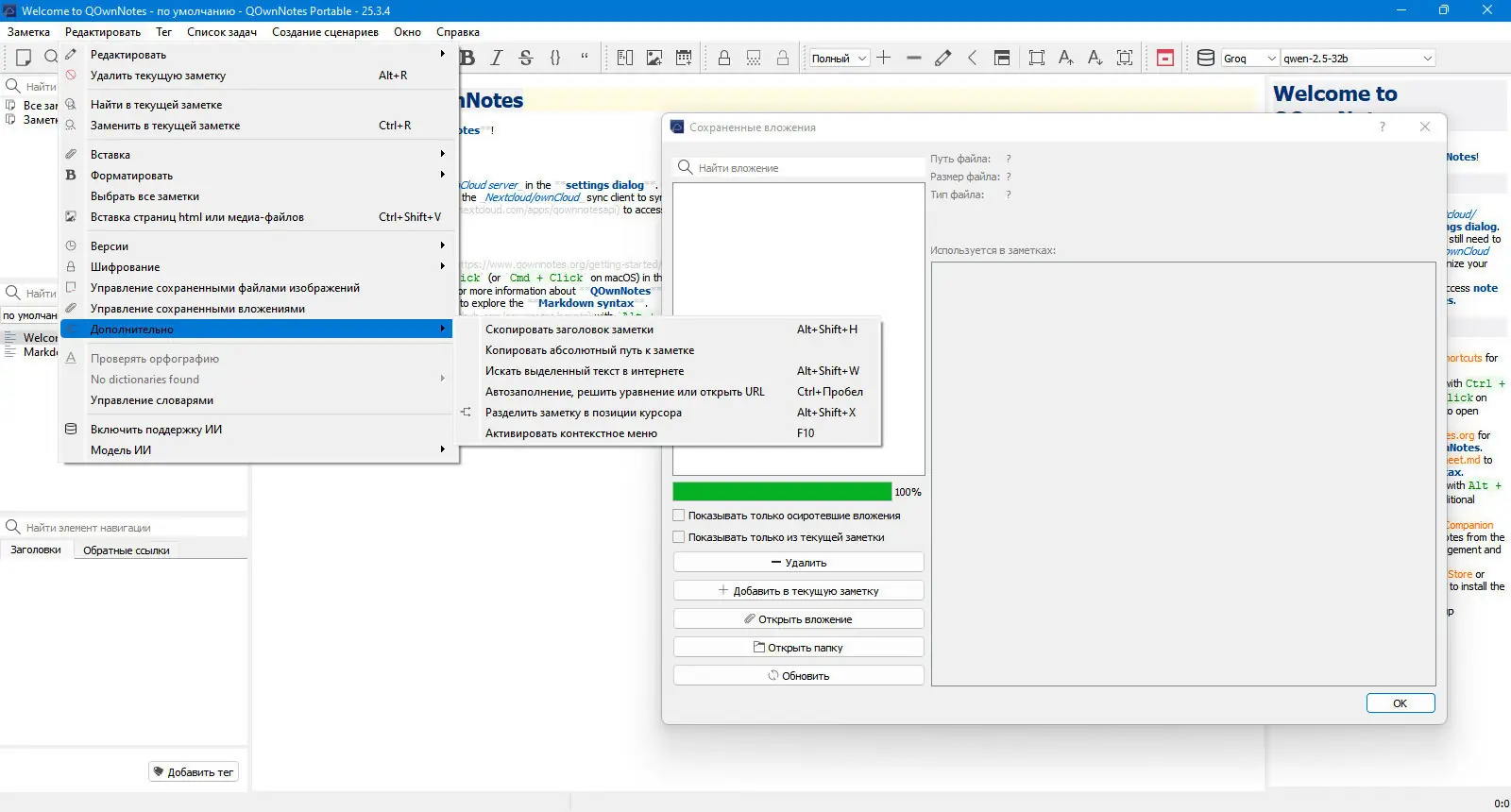Click the calendar/date insert toolbar icon
1511x812 pixels.
(684, 58)
